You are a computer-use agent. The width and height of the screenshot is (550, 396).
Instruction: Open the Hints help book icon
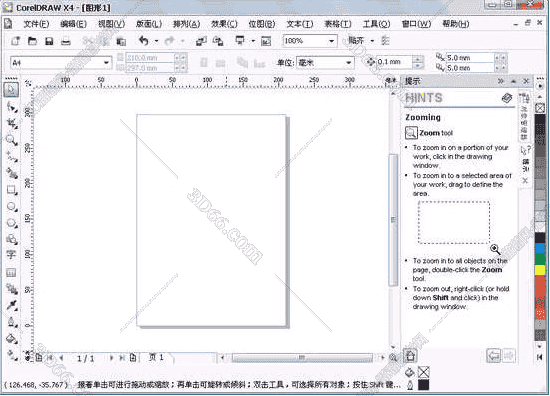pos(507,98)
